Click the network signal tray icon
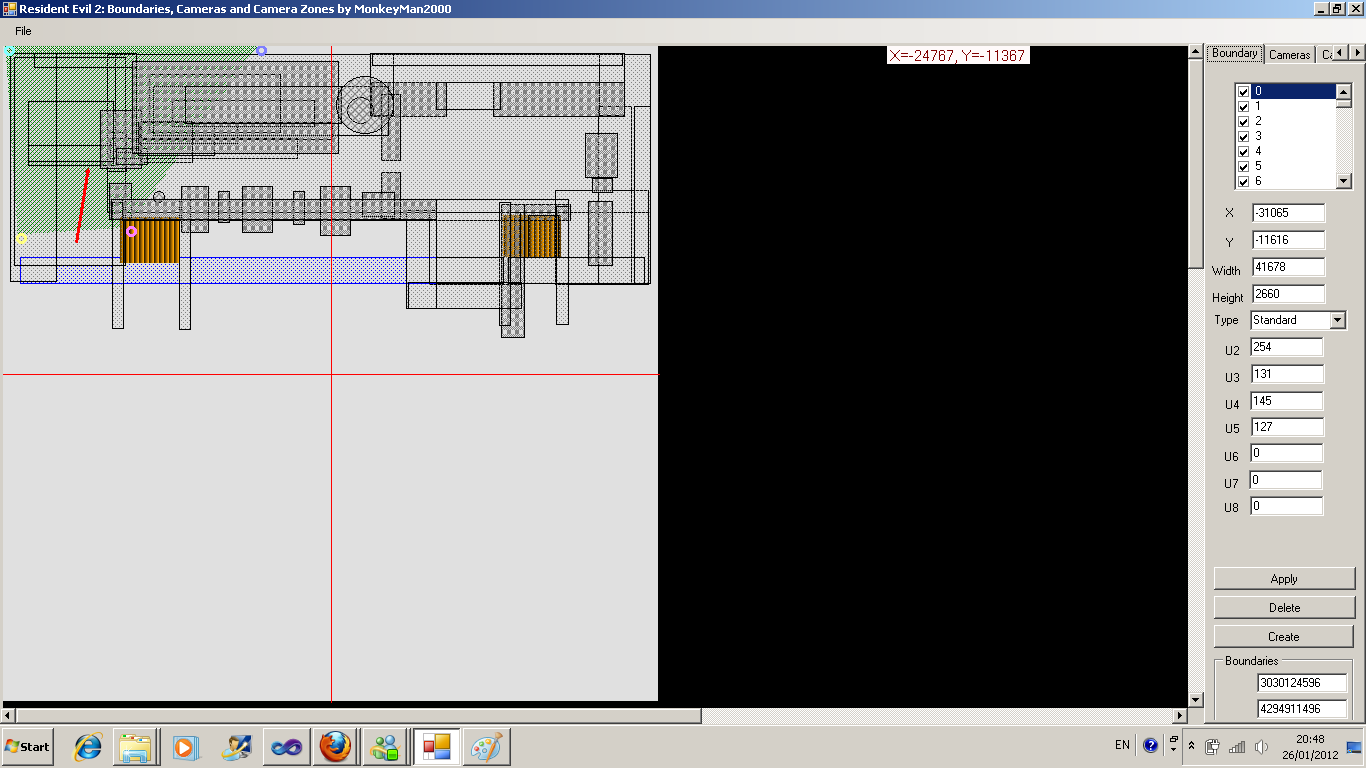The height and width of the screenshot is (768, 1366). click(x=1237, y=746)
